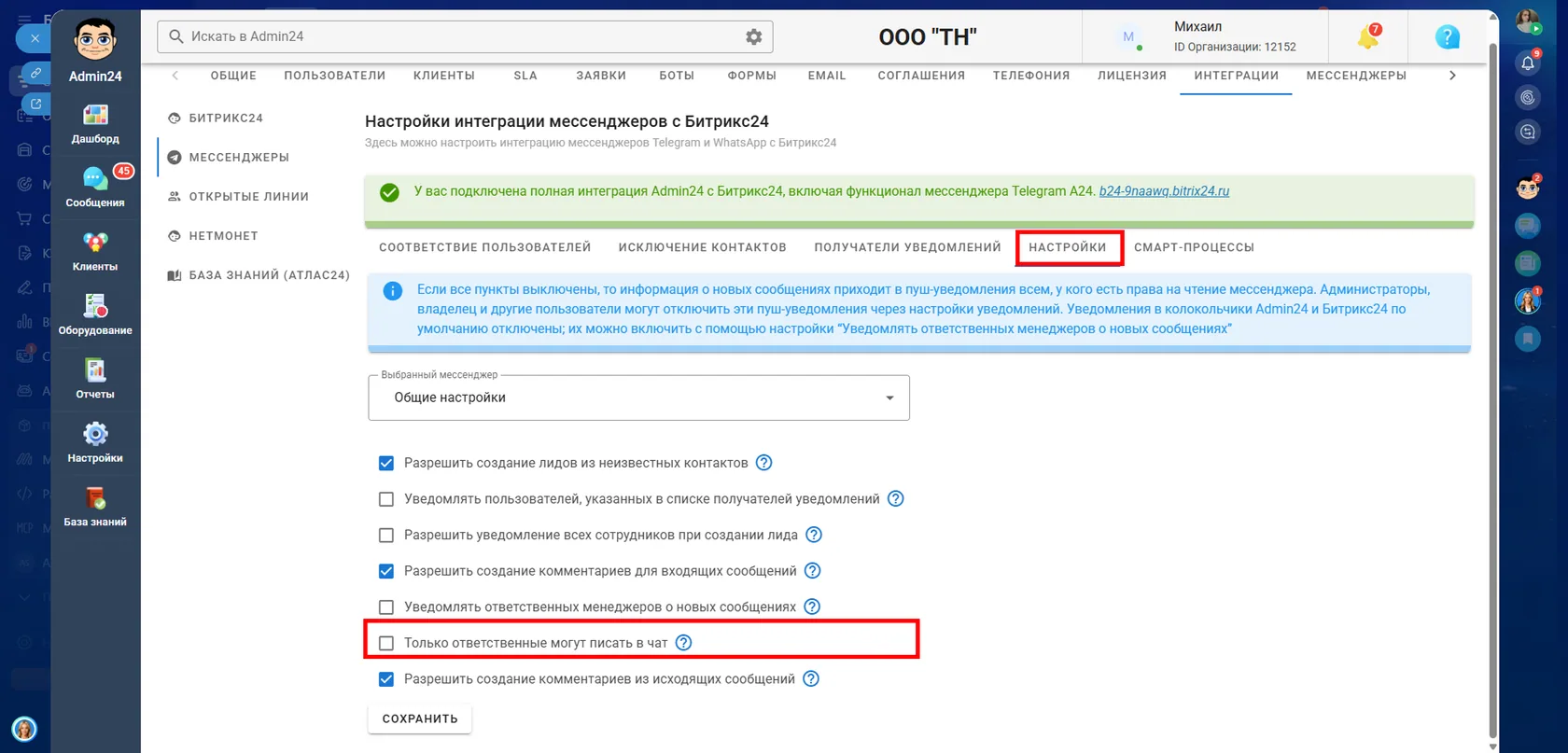
Task: Open the Отчеты section
Action: coord(95,379)
